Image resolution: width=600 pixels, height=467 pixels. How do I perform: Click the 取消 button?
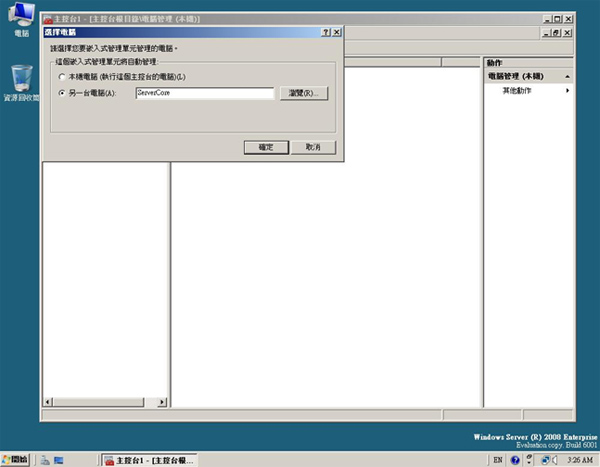[x=314, y=146]
